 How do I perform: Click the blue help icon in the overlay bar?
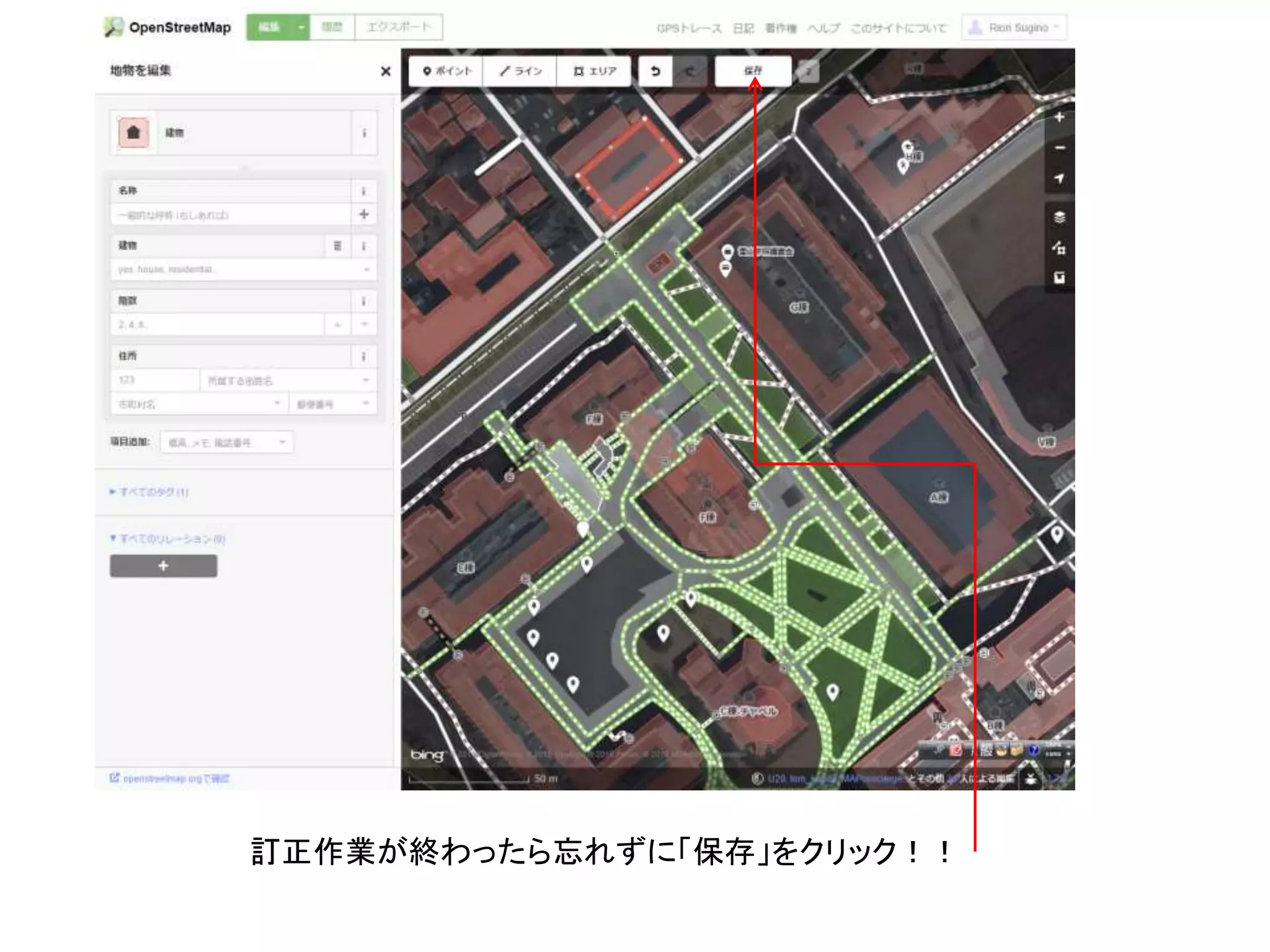(1034, 751)
